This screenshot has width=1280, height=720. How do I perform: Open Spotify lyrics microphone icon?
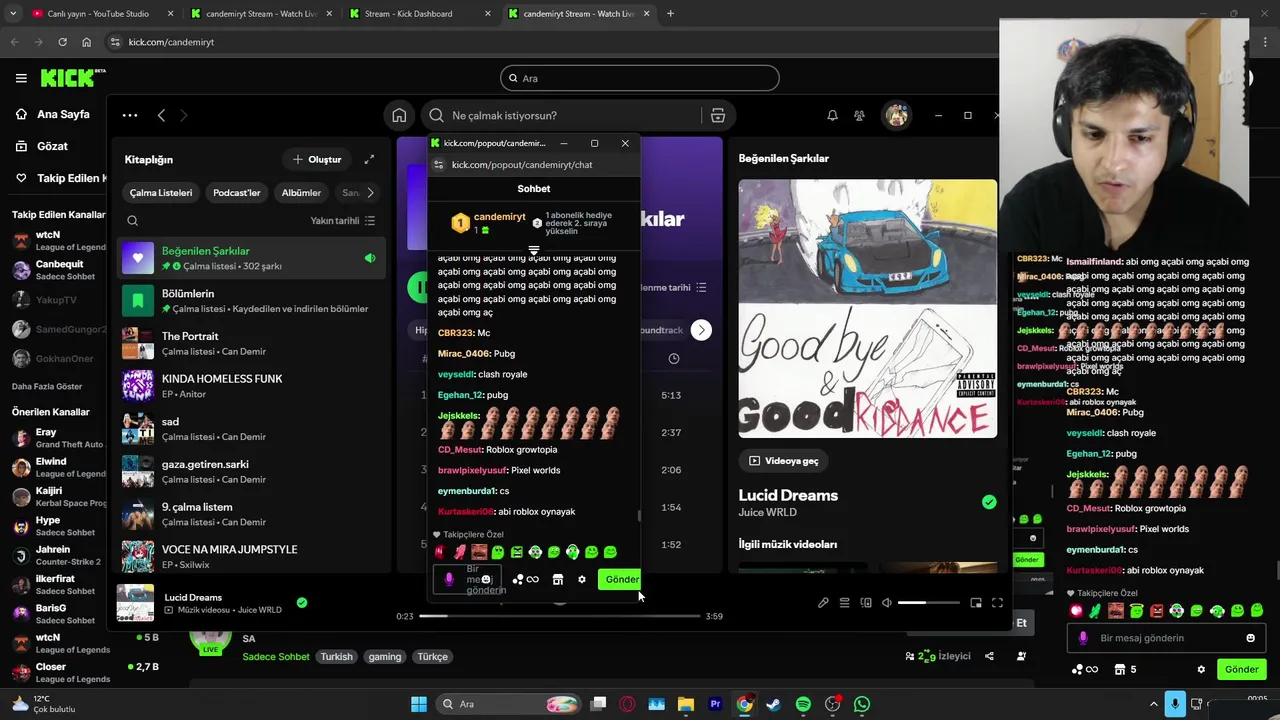(823, 603)
